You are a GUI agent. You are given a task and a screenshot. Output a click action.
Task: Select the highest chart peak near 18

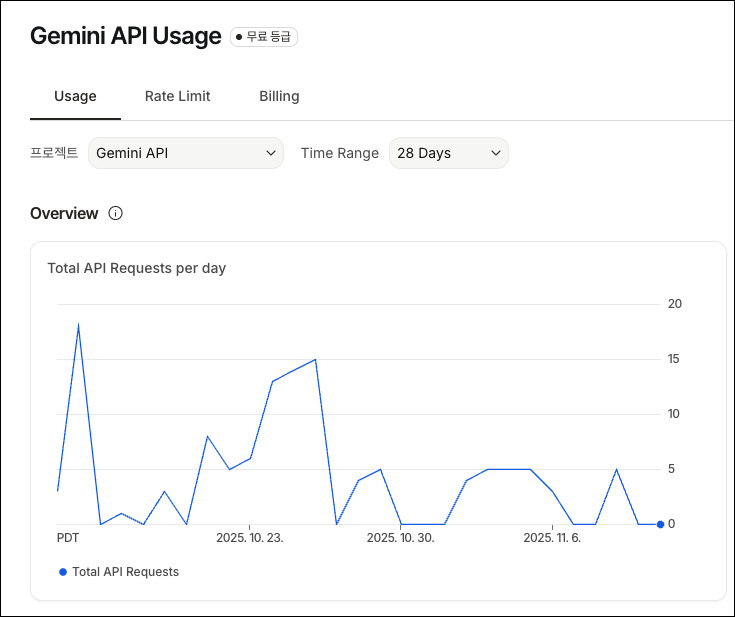[x=78, y=324]
